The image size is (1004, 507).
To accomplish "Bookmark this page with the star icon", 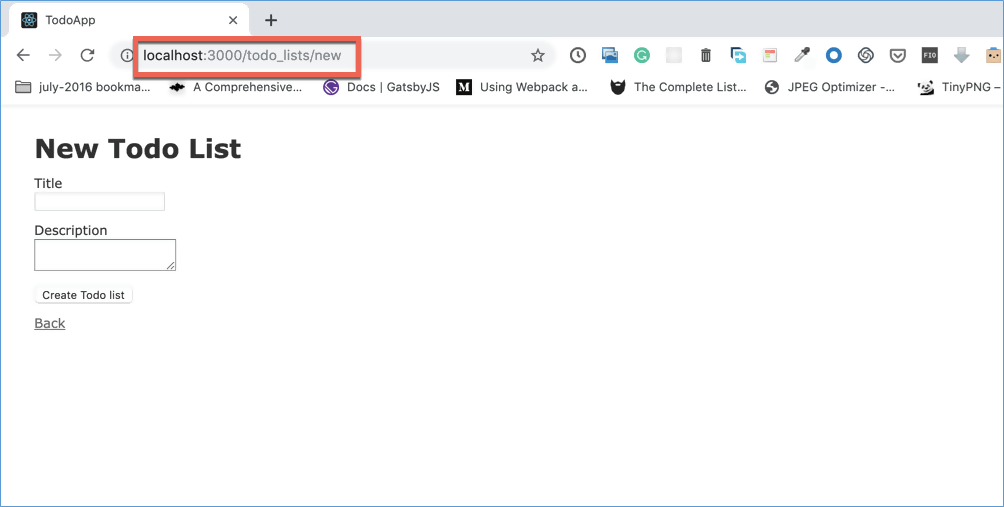I will coord(538,56).
